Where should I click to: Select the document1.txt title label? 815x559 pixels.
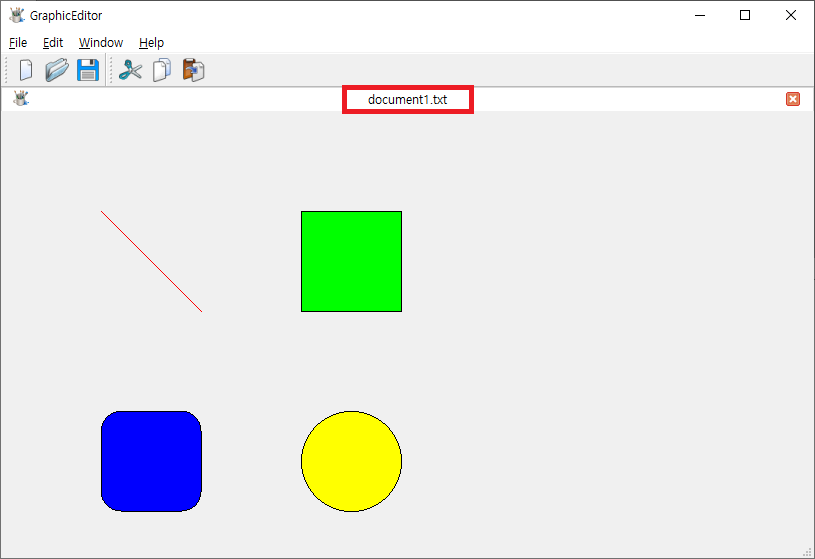[x=408, y=99]
